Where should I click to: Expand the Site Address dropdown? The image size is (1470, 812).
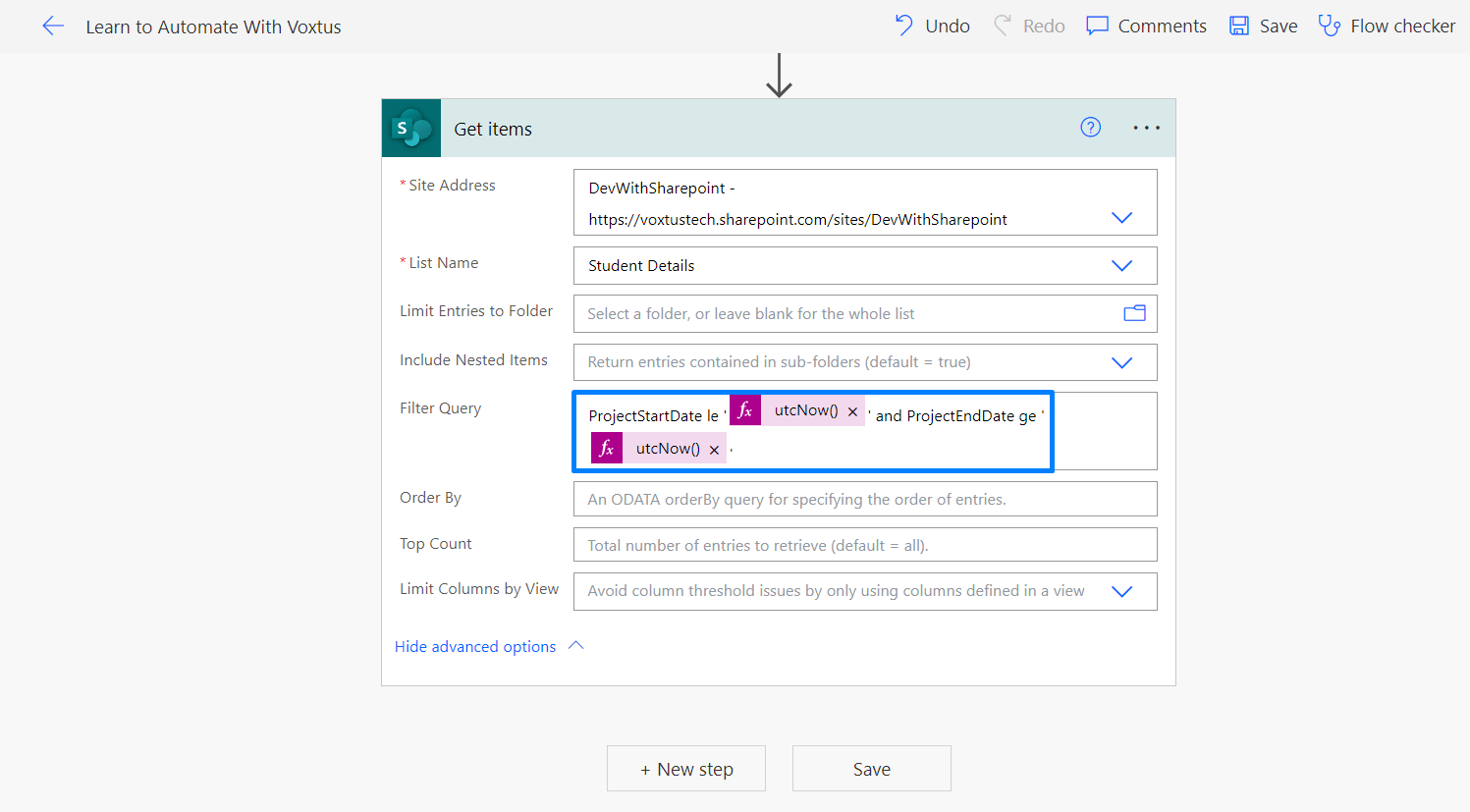(x=1121, y=218)
